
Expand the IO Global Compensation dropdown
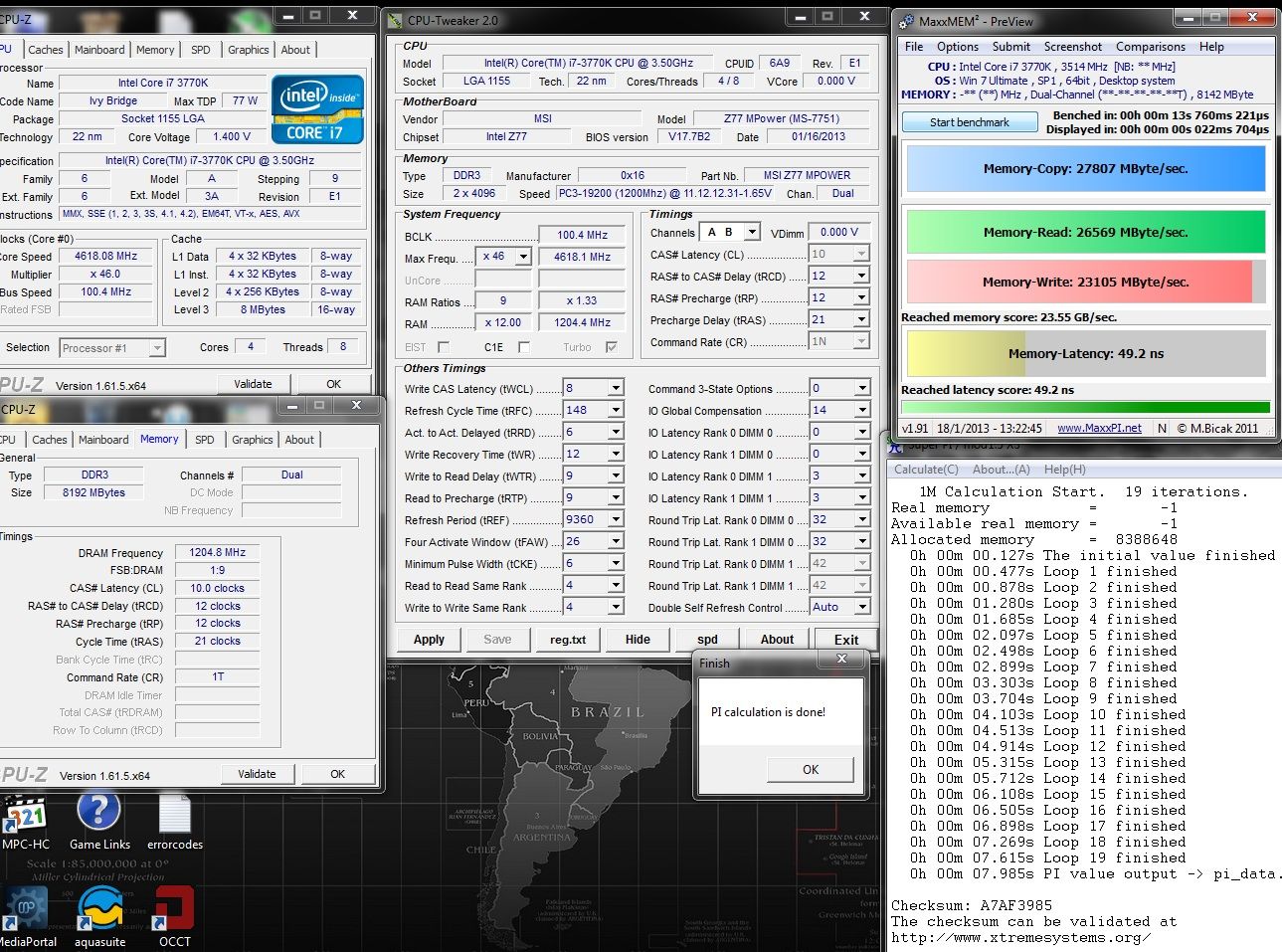[x=861, y=410]
